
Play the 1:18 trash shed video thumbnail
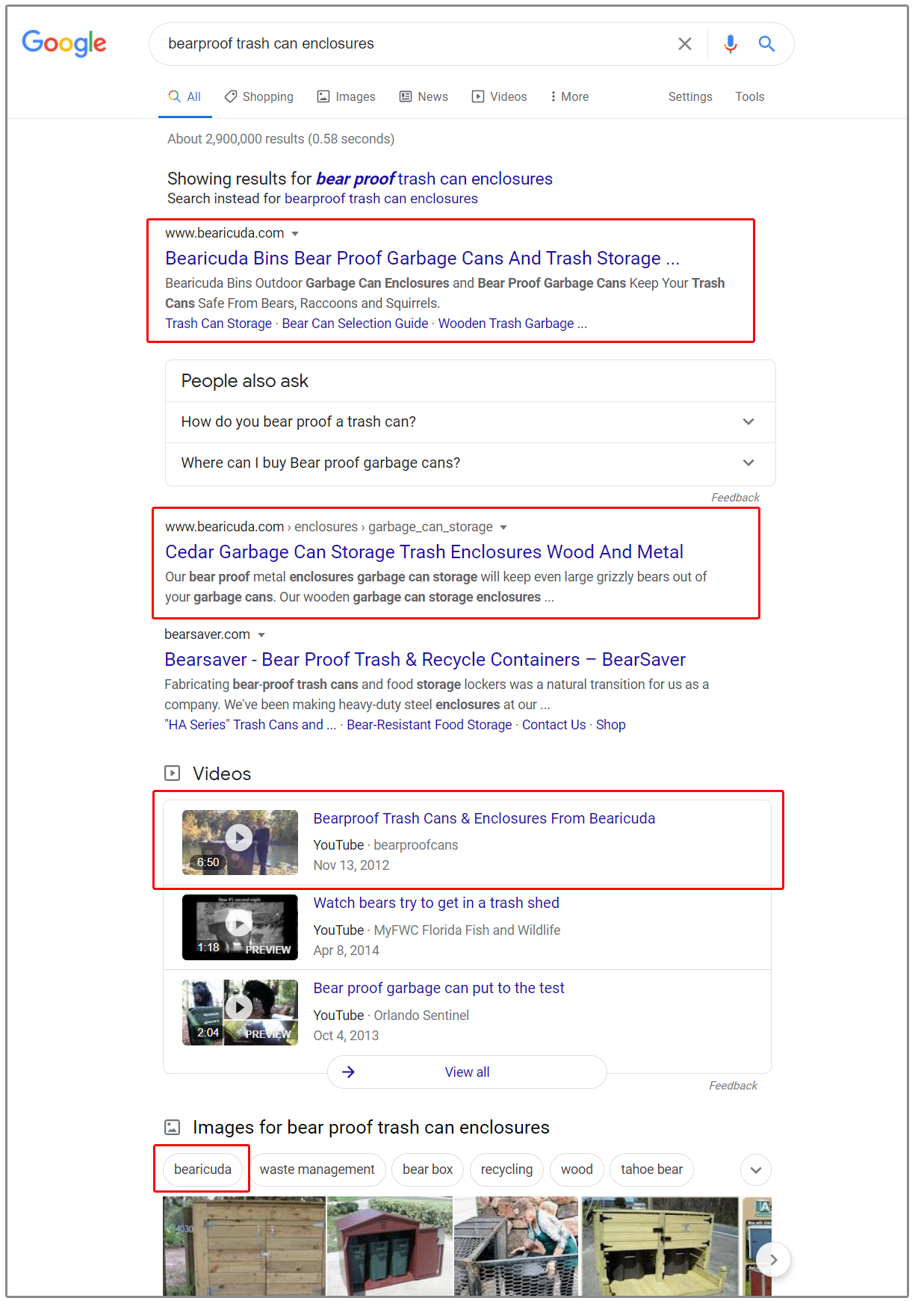coord(240,927)
